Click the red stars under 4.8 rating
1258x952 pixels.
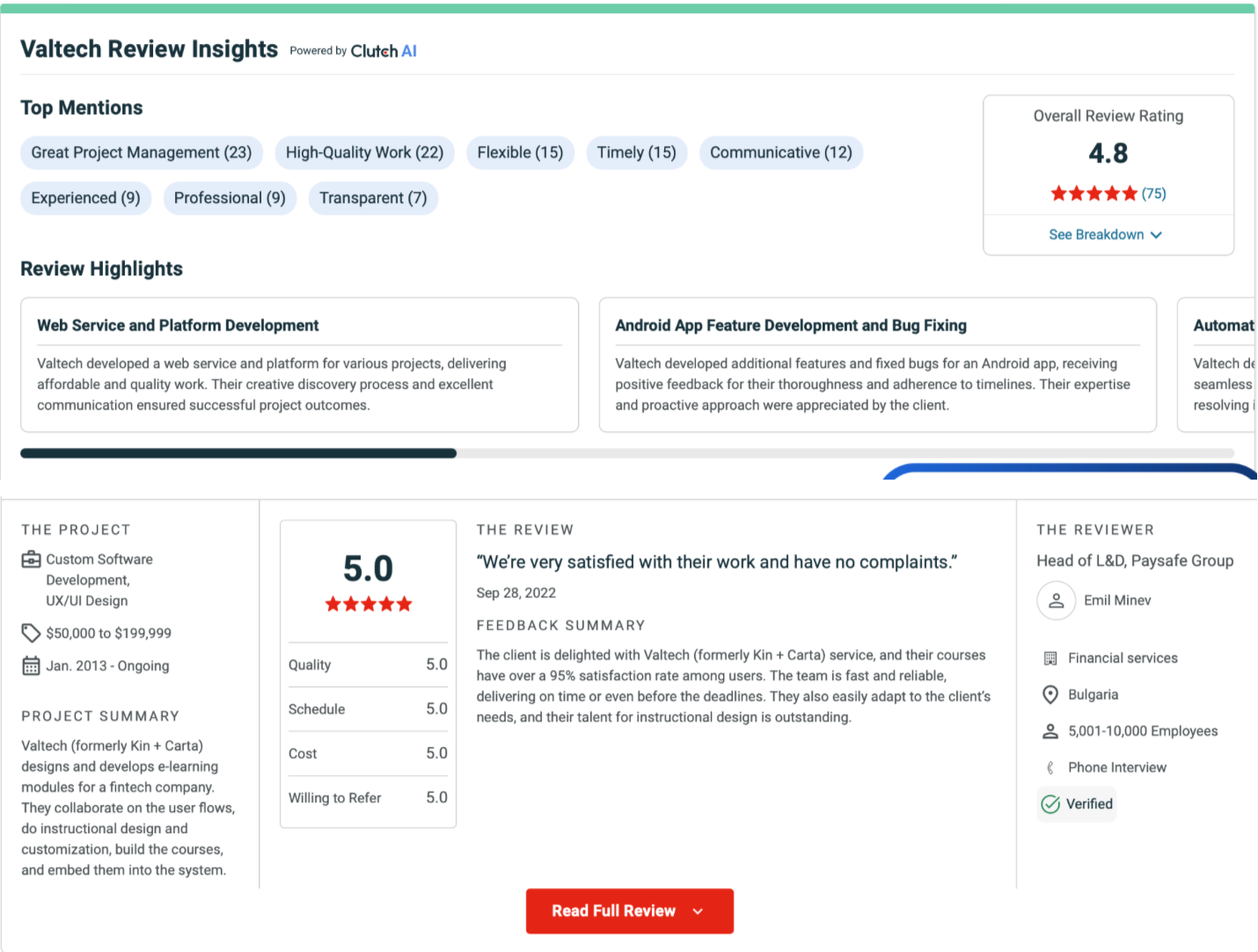click(x=1093, y=194)
